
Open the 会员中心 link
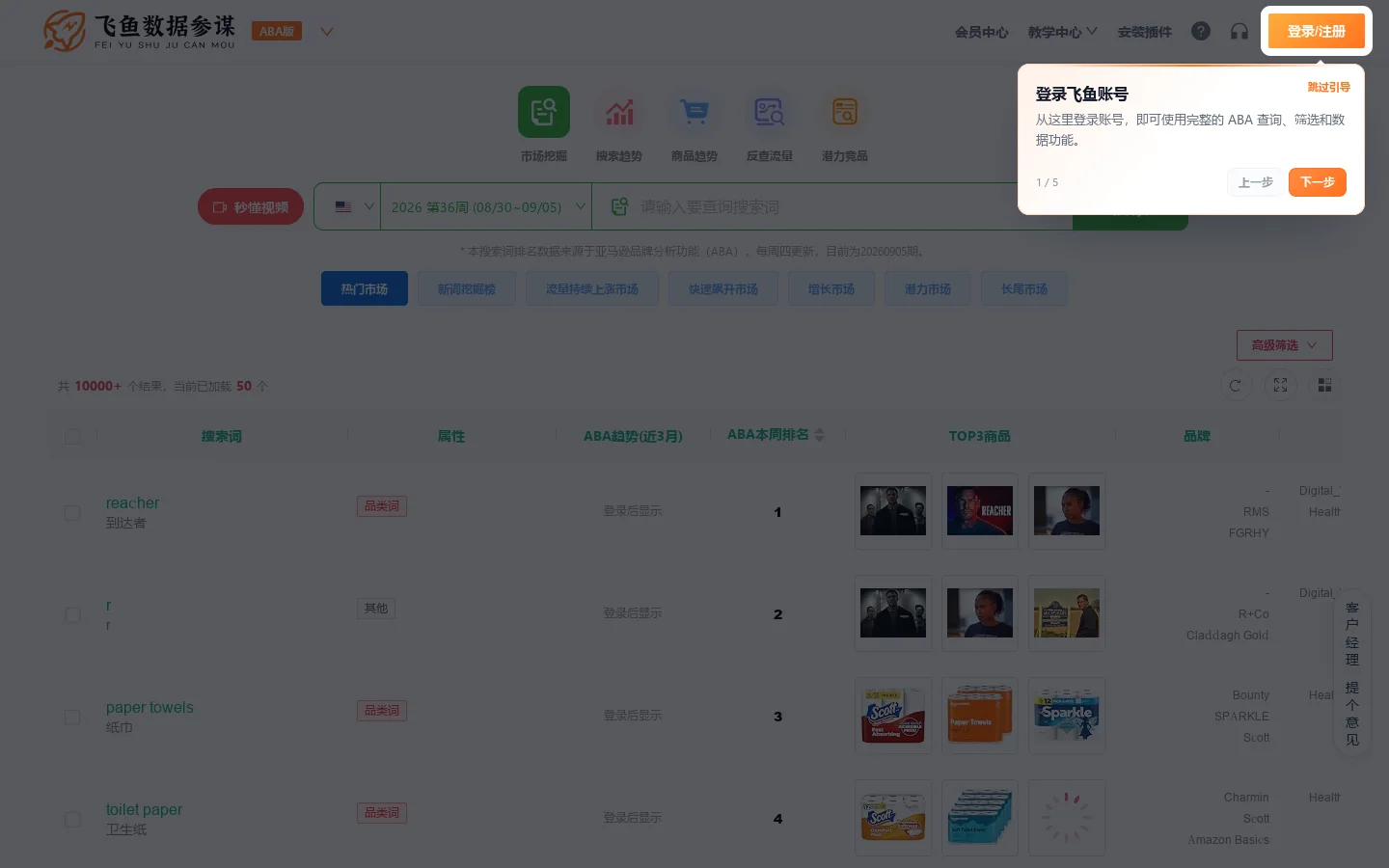tap(981, 32)
